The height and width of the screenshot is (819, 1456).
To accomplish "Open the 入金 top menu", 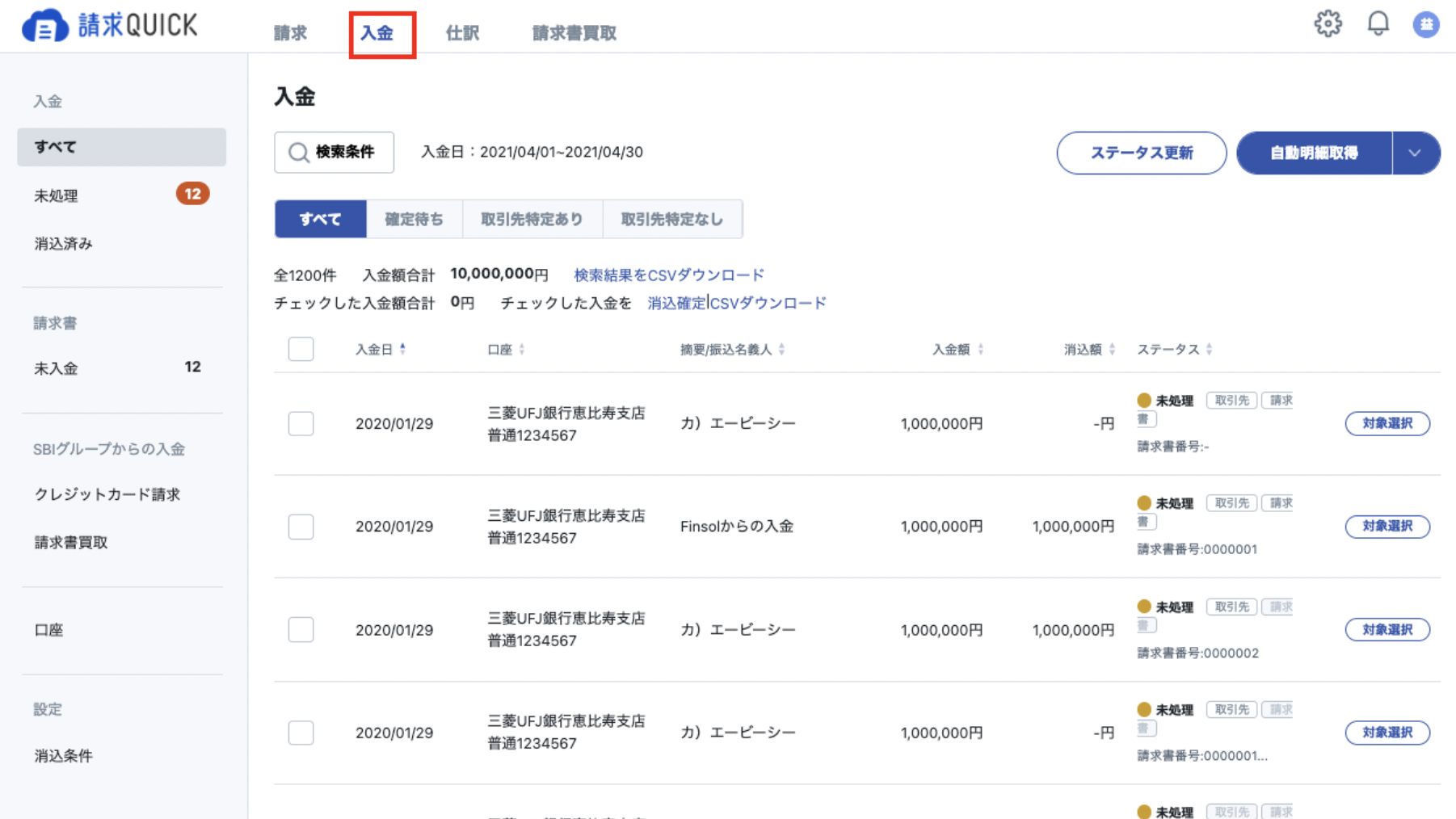I will pyautogui.click(x=377, y=33).
